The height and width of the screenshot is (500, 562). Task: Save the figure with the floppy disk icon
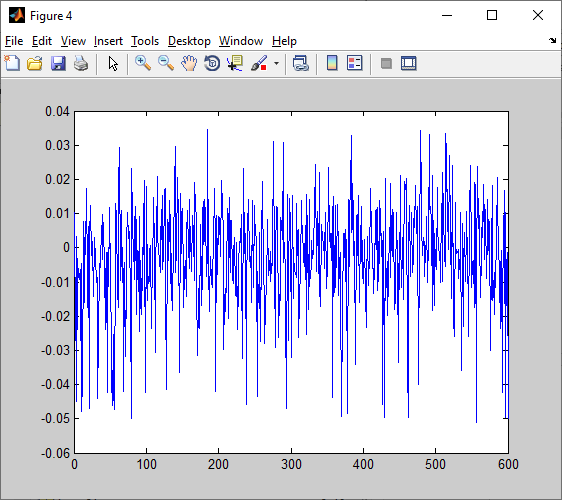coord(58,63)
